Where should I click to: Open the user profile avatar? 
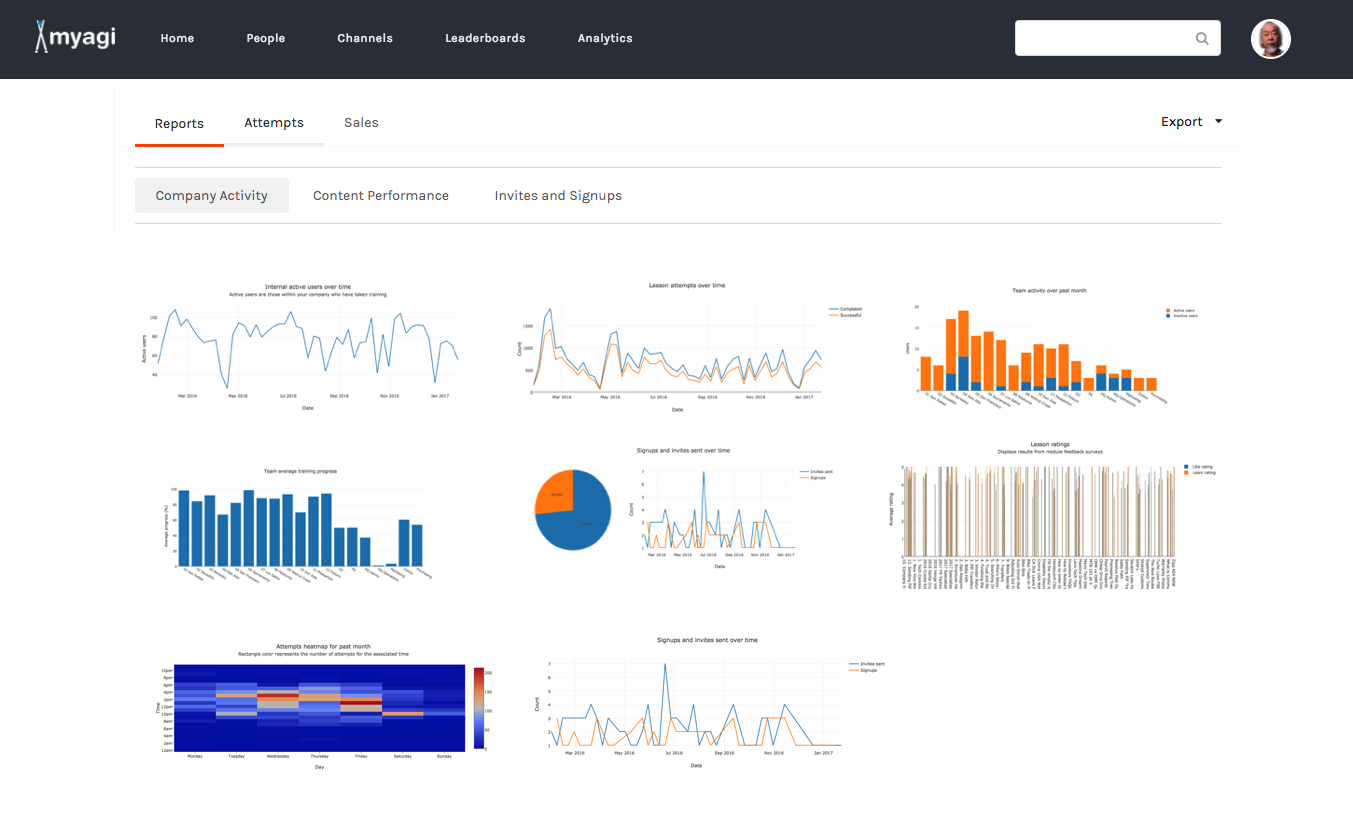(1270, 39)
